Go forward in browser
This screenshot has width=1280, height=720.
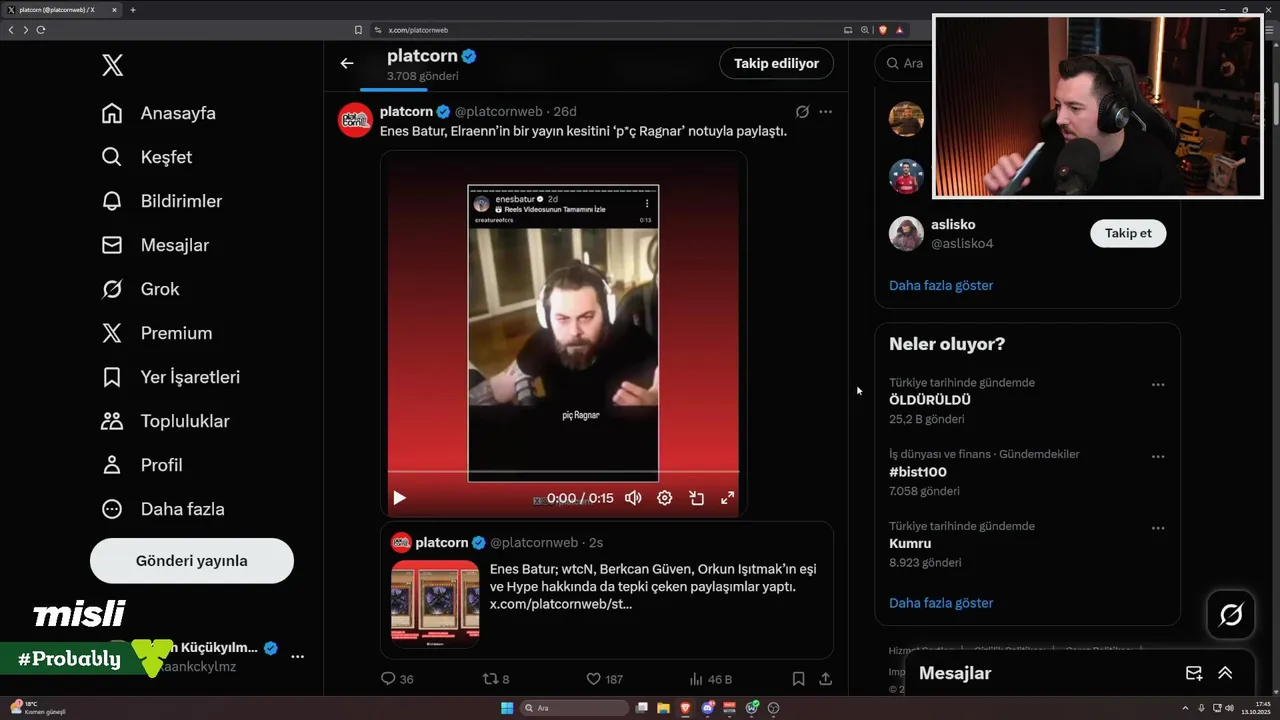coord(26,30)
